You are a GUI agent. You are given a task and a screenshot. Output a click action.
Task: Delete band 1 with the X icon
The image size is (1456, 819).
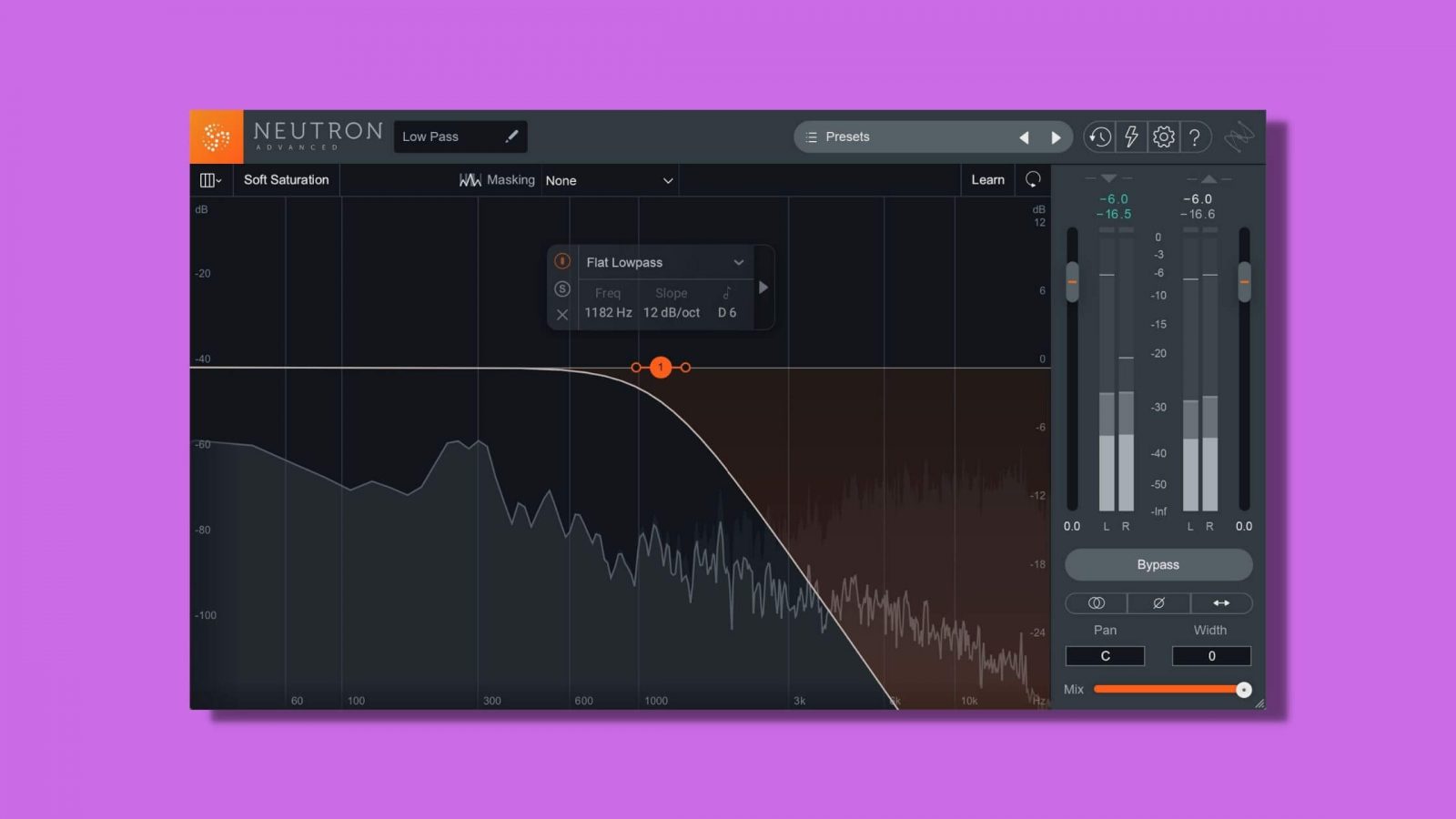click(x=562, y=312)
